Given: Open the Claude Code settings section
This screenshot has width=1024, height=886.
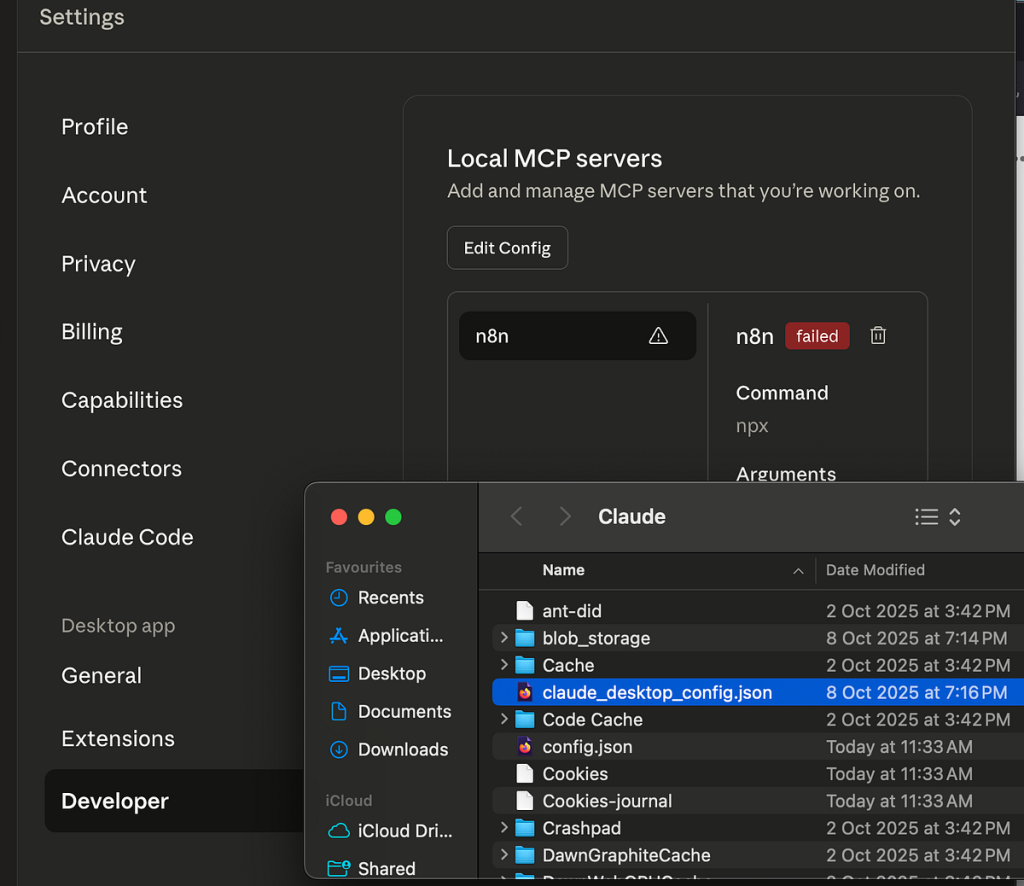Looking at the screenshot, I should point(127,537).
